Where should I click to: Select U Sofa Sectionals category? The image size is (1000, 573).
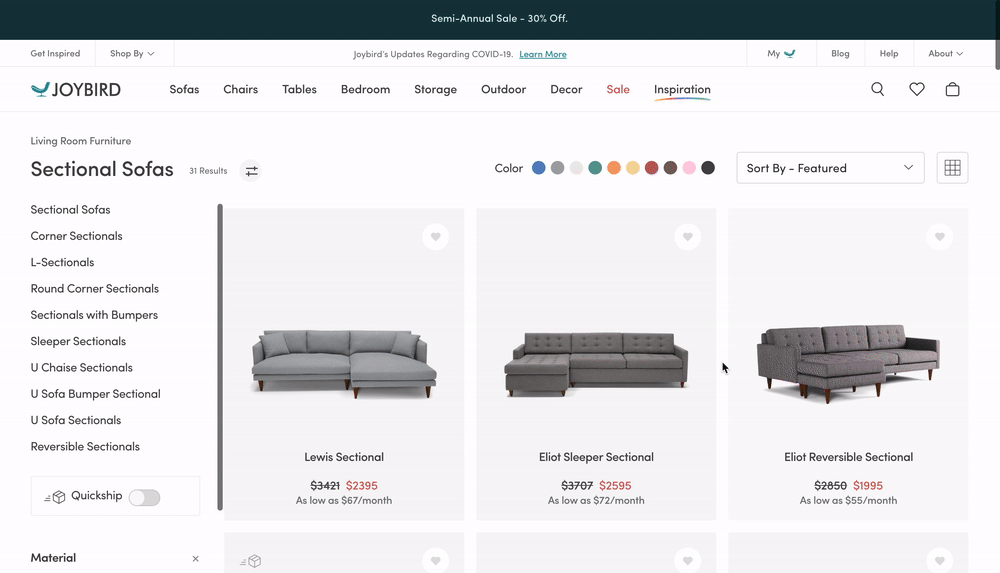[x=76, y=420]
